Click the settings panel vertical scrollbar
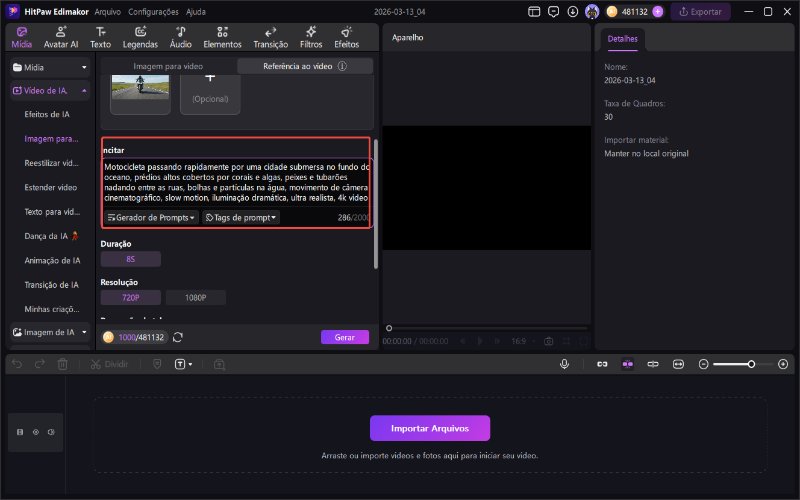 376,204
